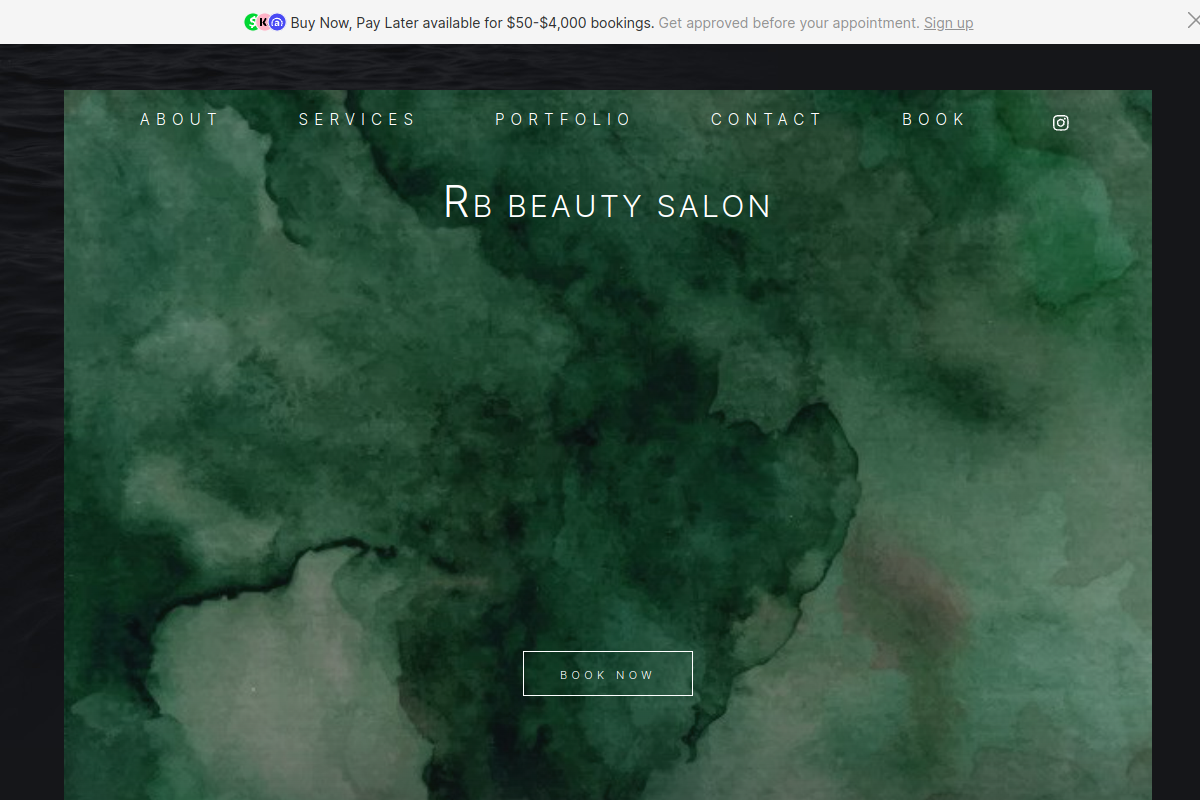Image resolution: width=1200 pixels, height=800 pixels.
Task: Click the Book Now button
Action: point(608,673)
